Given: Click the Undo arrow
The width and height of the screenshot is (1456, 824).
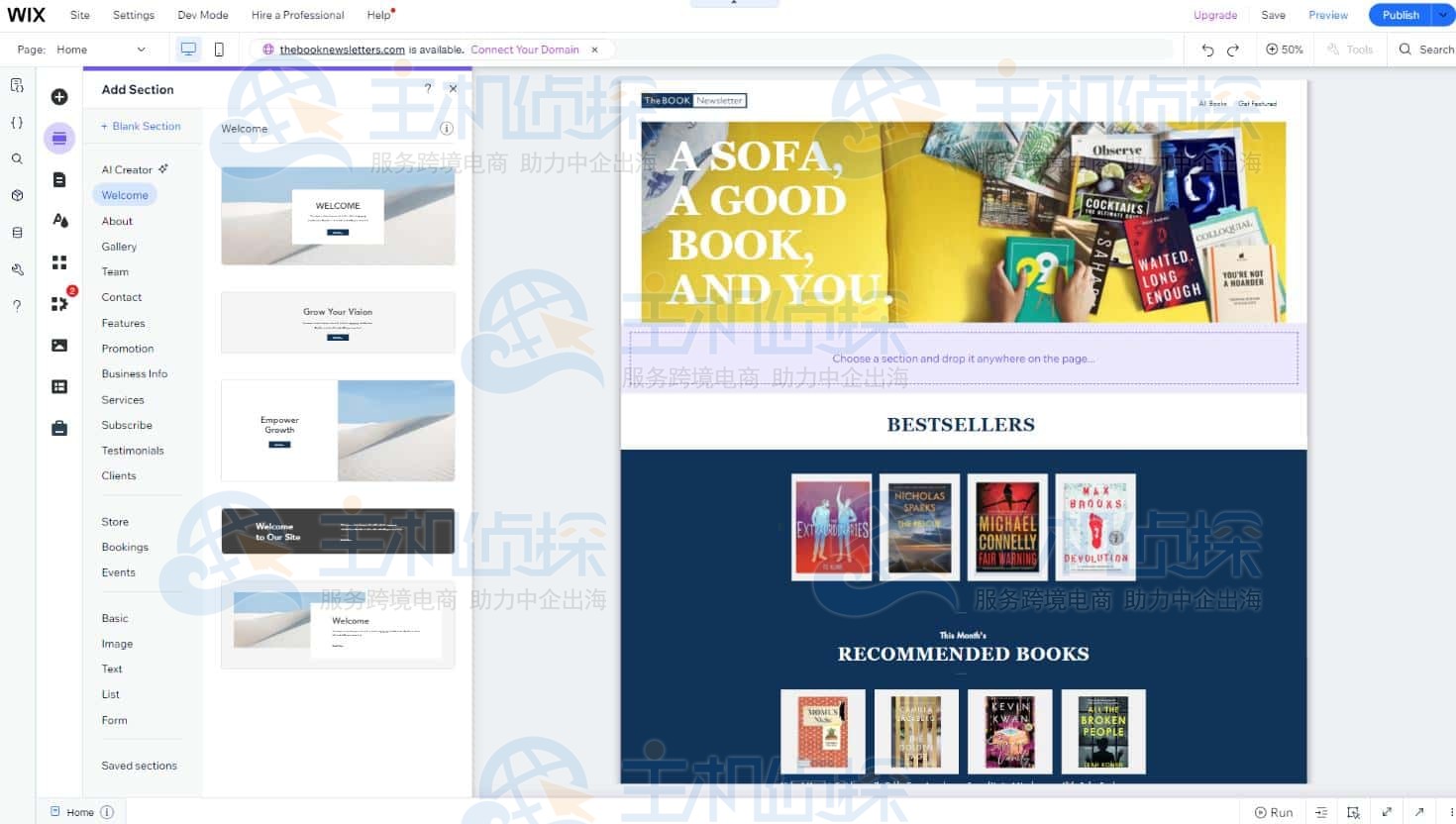Looking at the screenshot, I should tap(1206, 50).
